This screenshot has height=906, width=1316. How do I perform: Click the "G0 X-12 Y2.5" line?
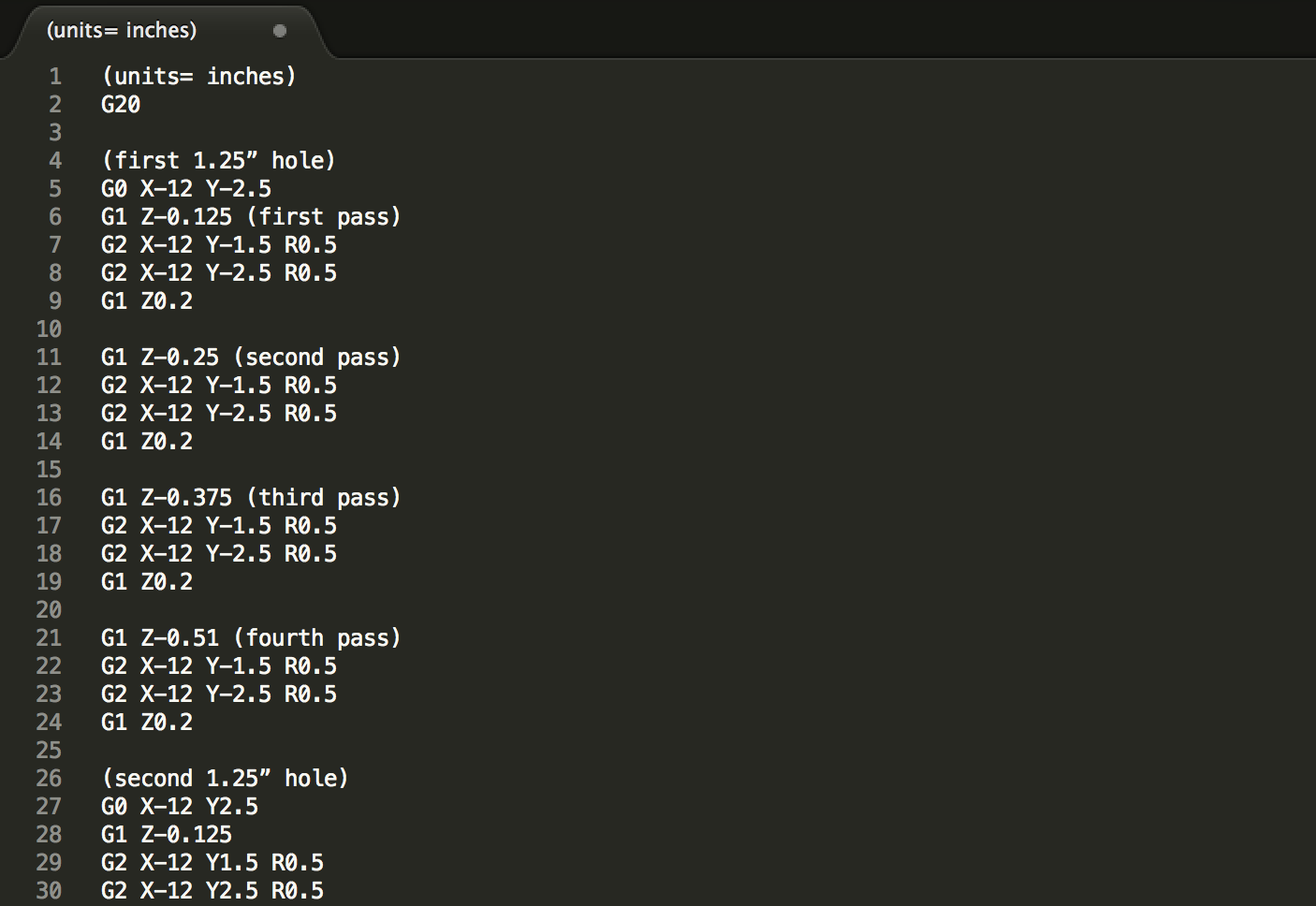click(x=179, y=807)
